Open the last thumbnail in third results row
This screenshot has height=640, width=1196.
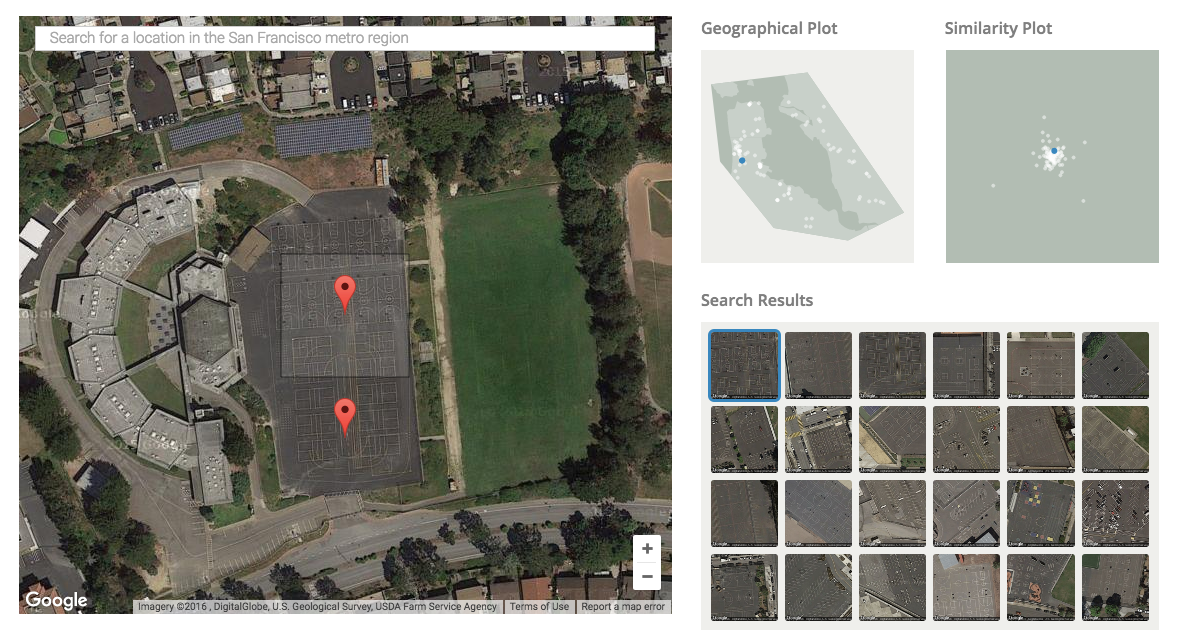pyautogui.click(x=1115, y=513)
